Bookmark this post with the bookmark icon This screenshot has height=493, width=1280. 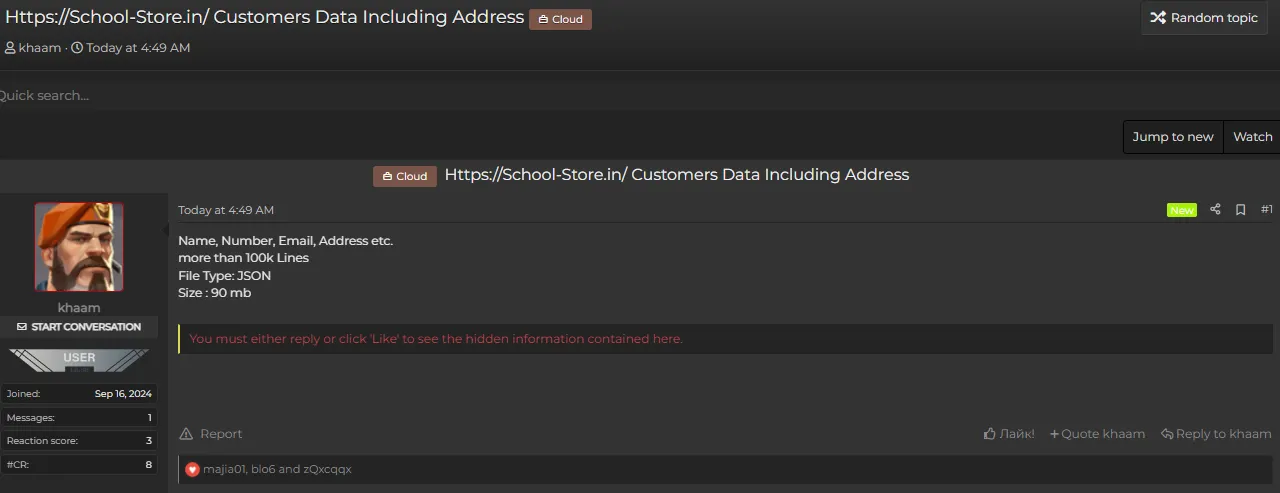coord(1240,210)
